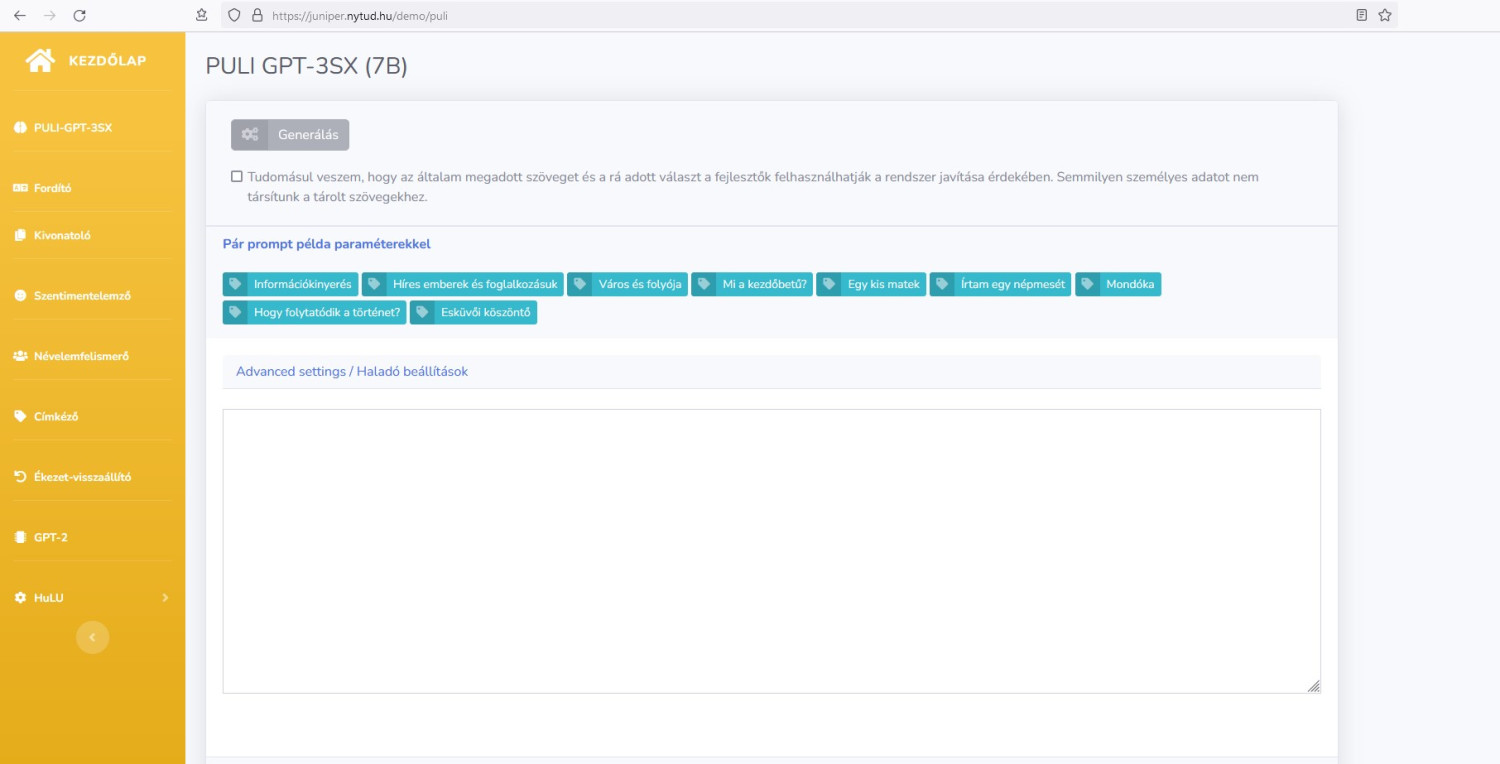Image resolution: width=1500 pixels, height=764 pixels.
Task: Expand Advanced settings / Haladó beállítások
Action: (x=352, y=371)
